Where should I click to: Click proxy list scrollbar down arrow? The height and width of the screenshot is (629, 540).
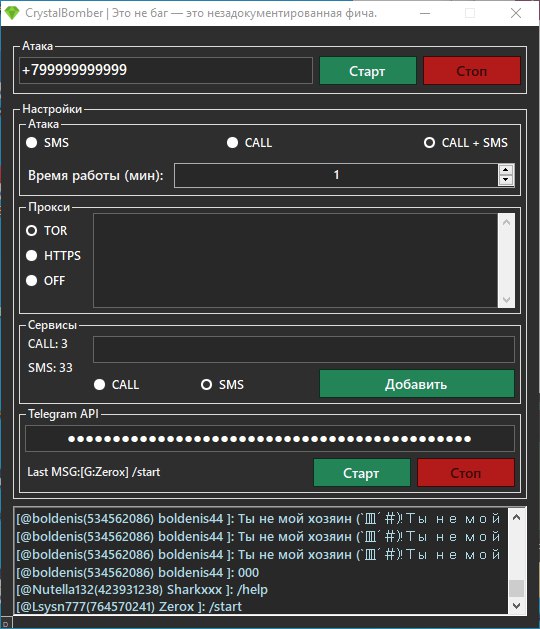pyautogui.click(x=506, y=300)
